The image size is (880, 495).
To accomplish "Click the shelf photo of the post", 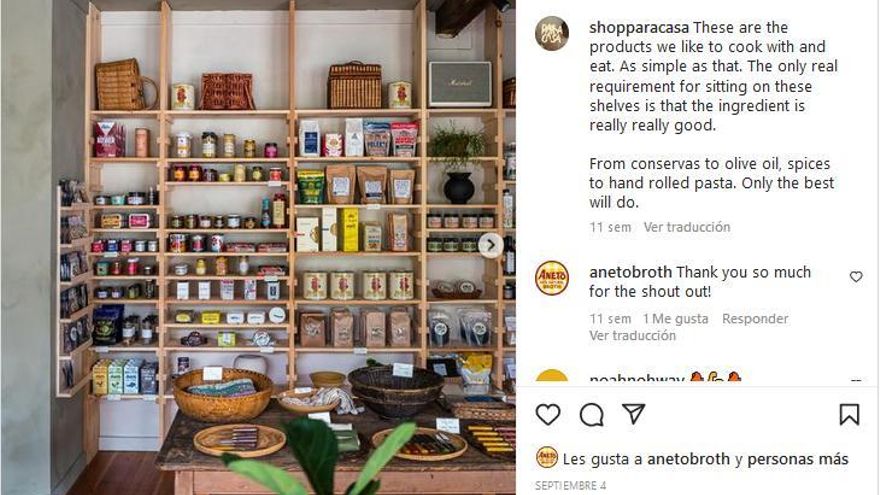I will tap(258, 248).
